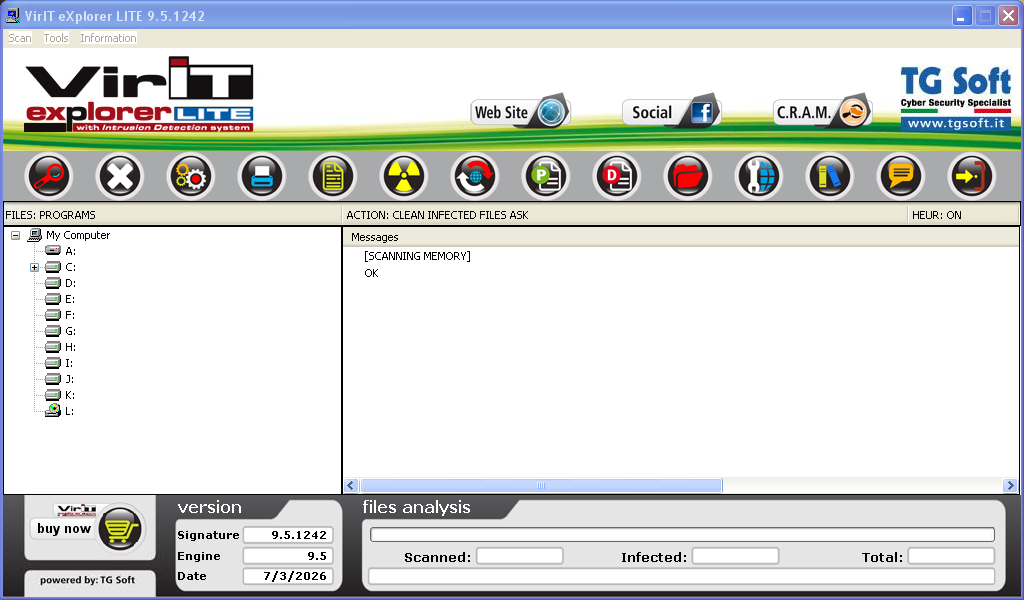Screen dimensions: 1024x600
Task: Select drive J: in the tree
Action: click(69, 379)
